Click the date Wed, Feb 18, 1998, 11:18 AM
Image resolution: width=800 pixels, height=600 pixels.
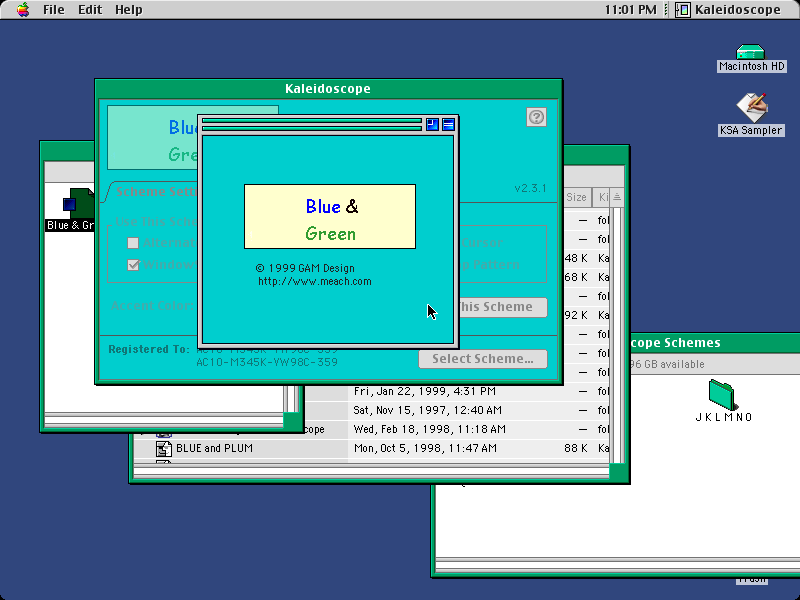tap(430, 430)
